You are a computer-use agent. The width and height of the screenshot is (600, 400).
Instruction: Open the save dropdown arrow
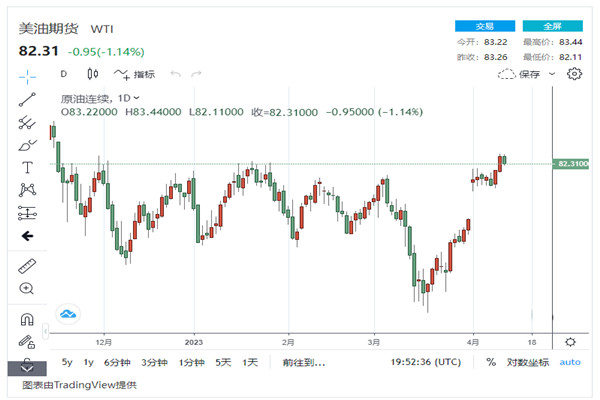pos(552,74)
